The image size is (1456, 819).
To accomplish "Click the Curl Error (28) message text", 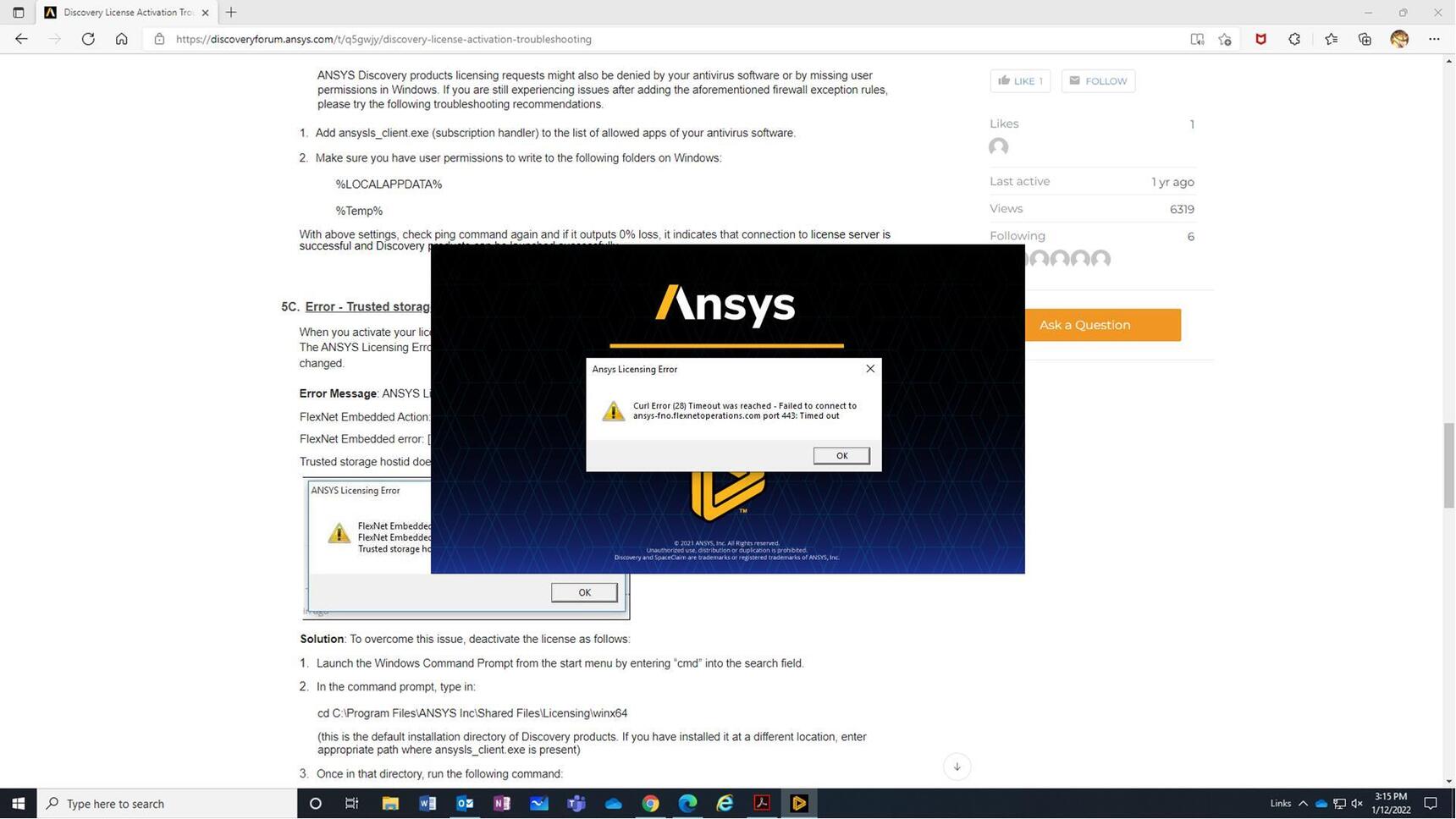I will [x=745, y=410].
